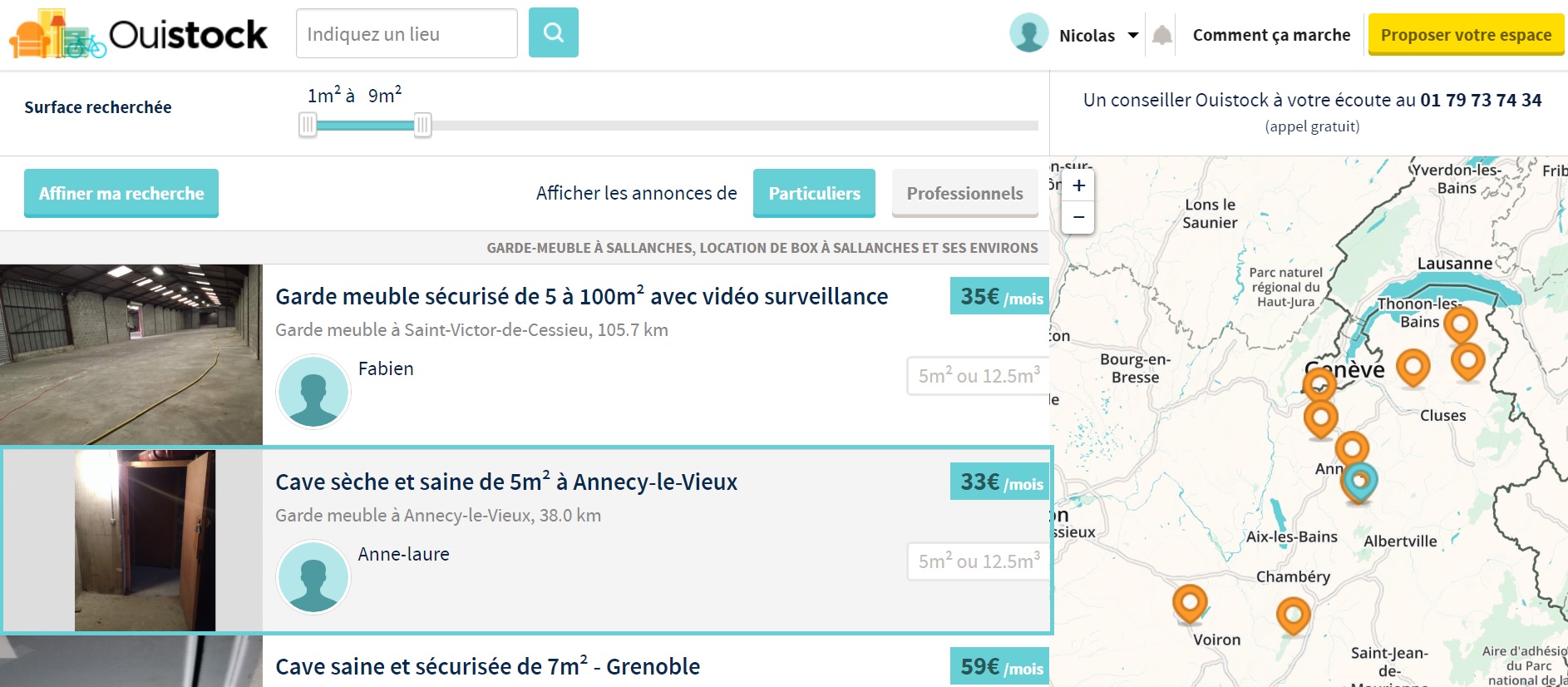
Task: Click the 33€ /mois price tag
Action: (x=999, y=482)
